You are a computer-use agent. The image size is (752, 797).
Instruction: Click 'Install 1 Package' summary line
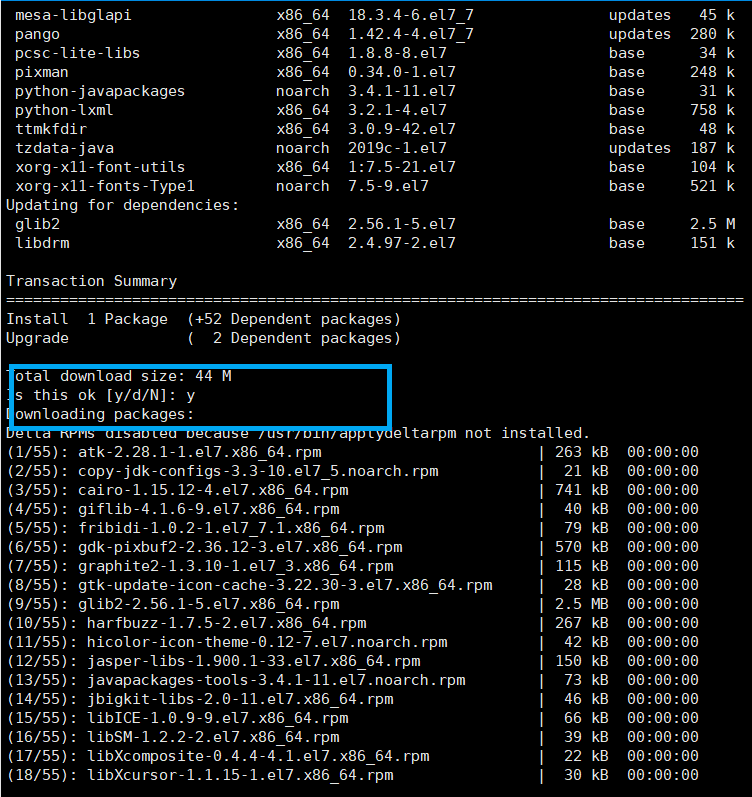[87, 319]
